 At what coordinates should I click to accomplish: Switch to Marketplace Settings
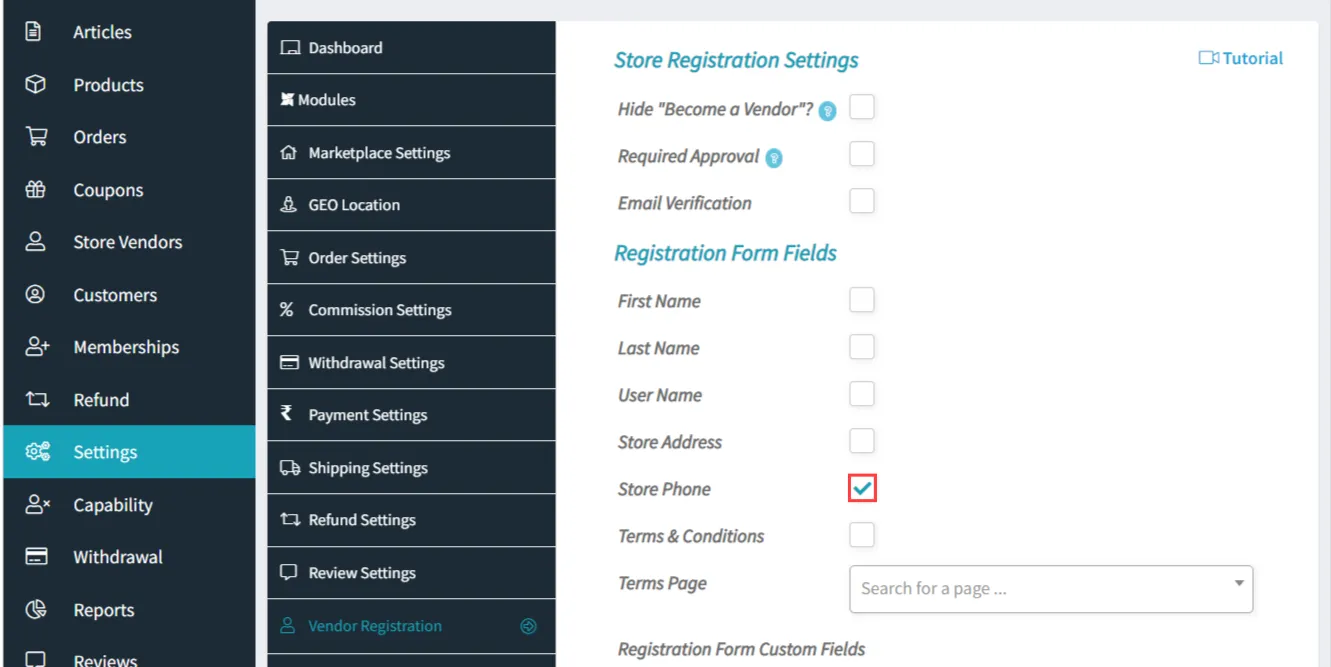(380, 152)
